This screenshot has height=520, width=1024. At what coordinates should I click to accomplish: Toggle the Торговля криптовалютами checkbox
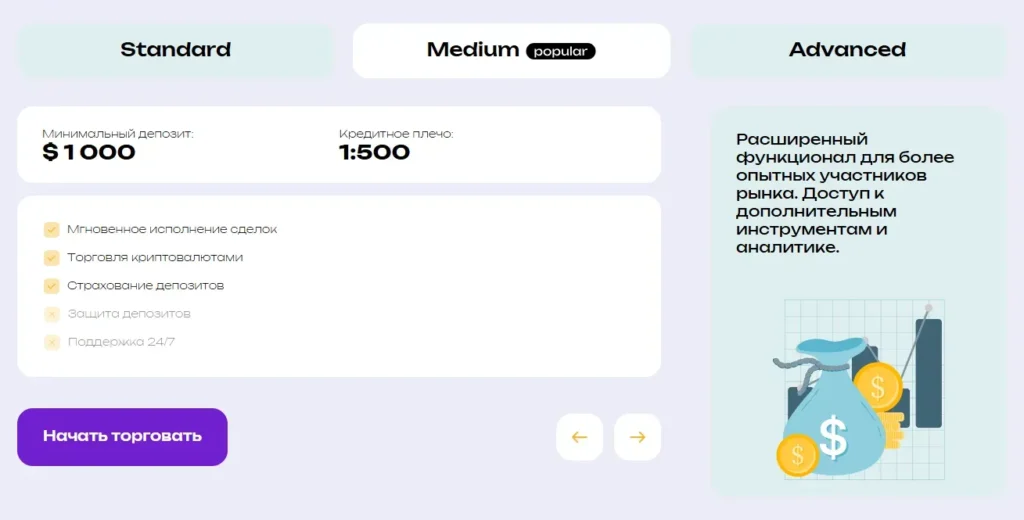tap(52, 257)
